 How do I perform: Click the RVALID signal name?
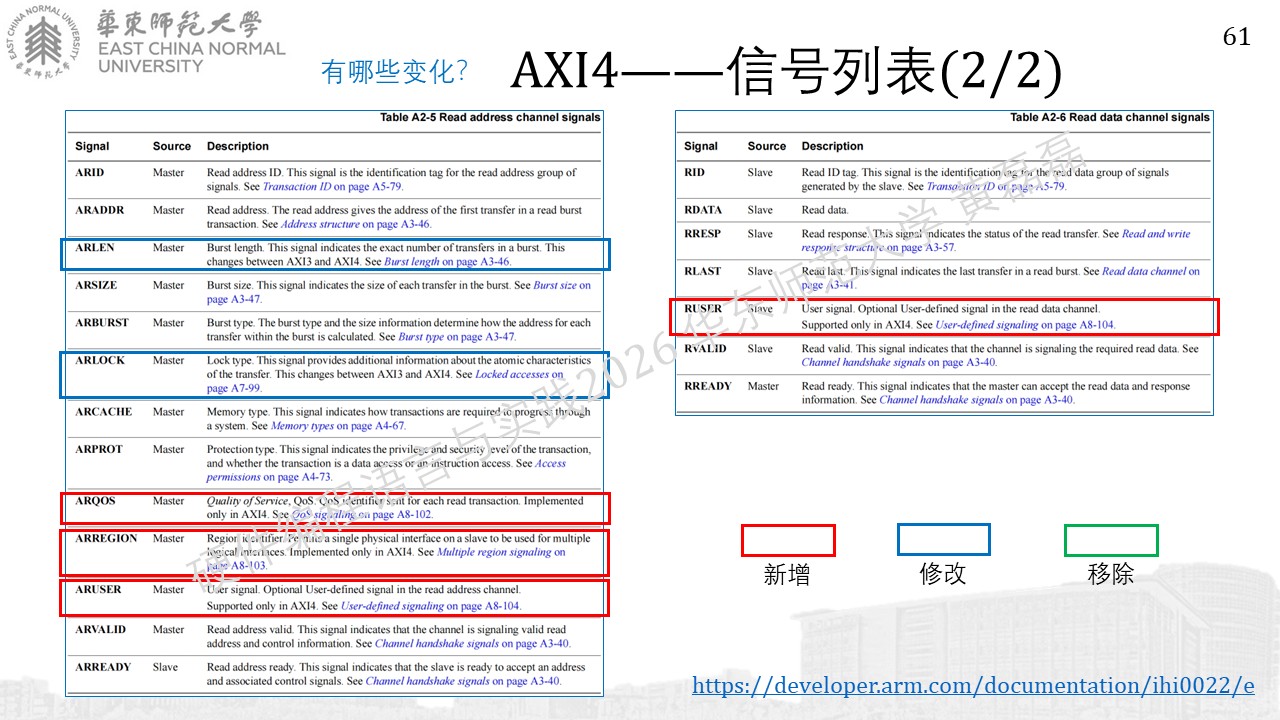click(x=705, y=349)
